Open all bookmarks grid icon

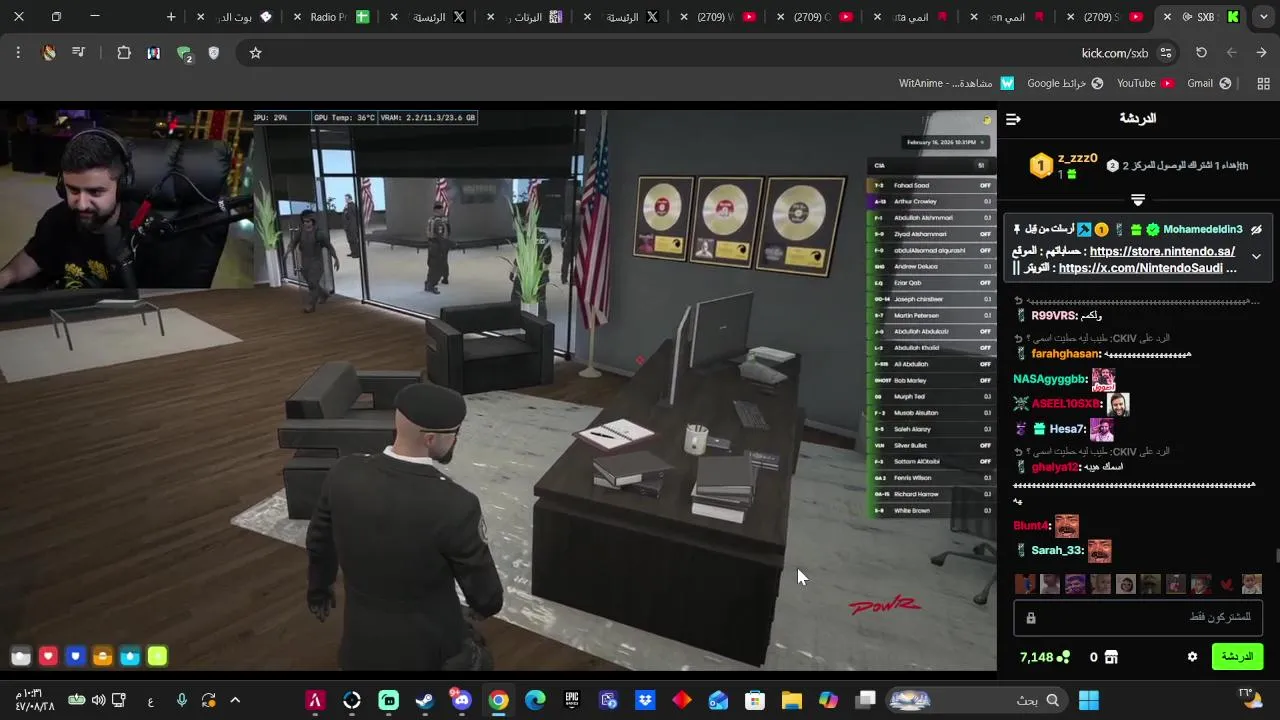point(1263,83)
